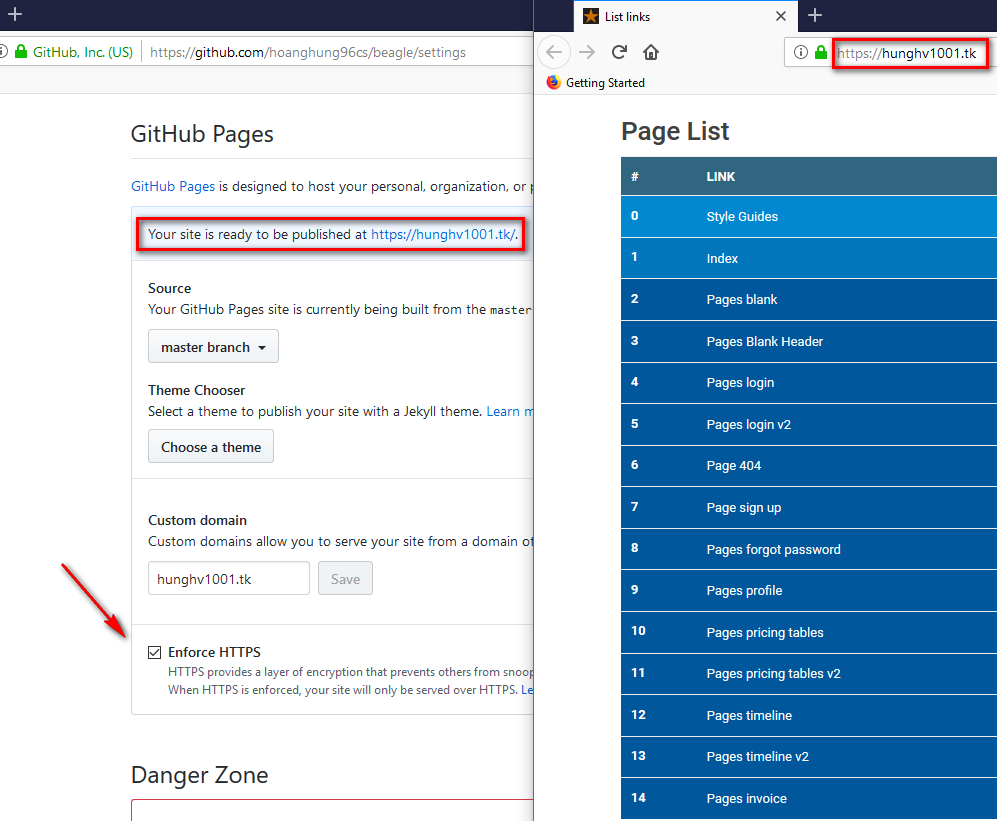Screen dimensions: 997x821
Task: Inspect the green padlock for hunghv1001.tk
Action: (x=821, y=52)
